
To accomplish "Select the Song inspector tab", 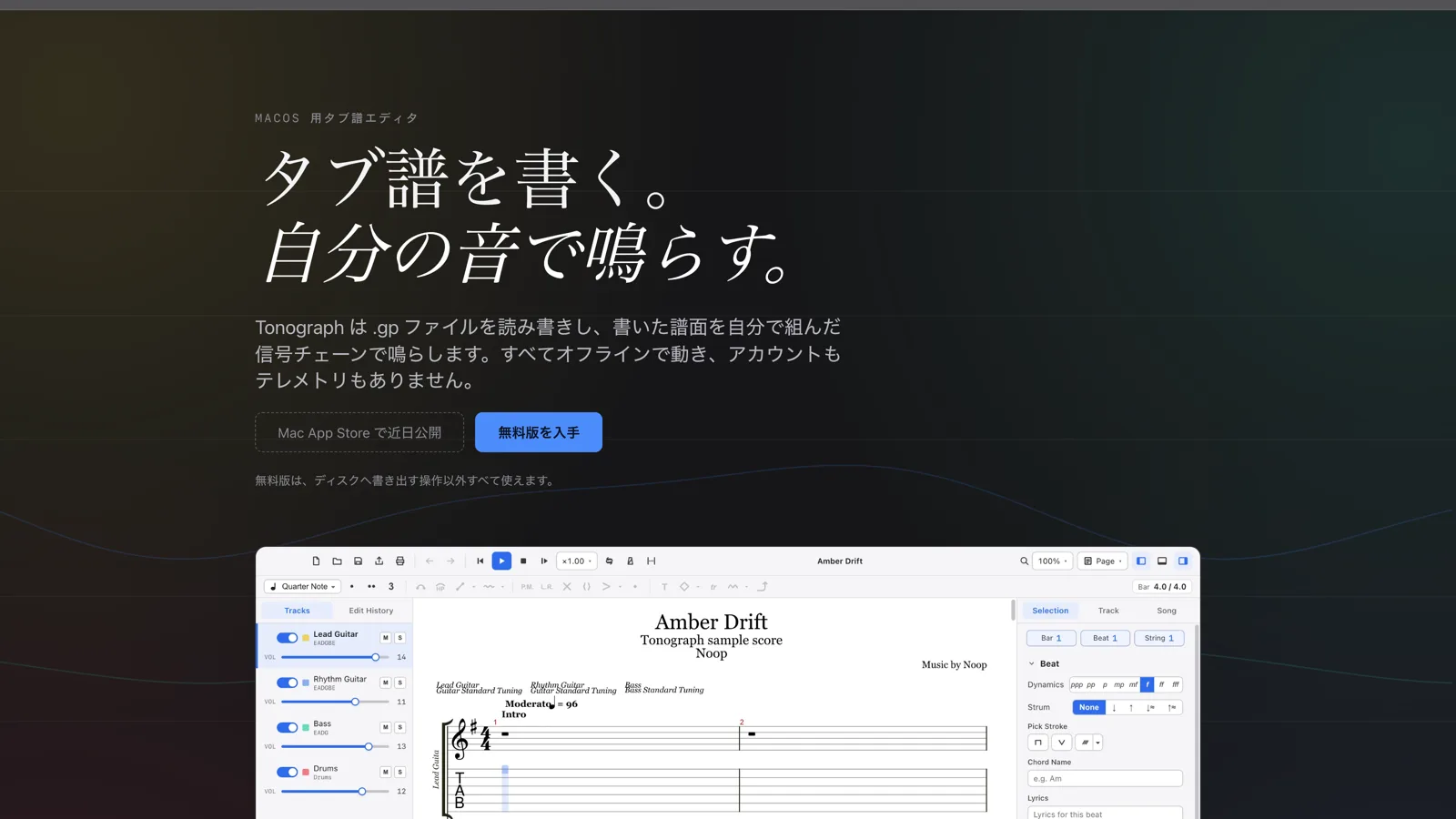I will coord(1167,611).
